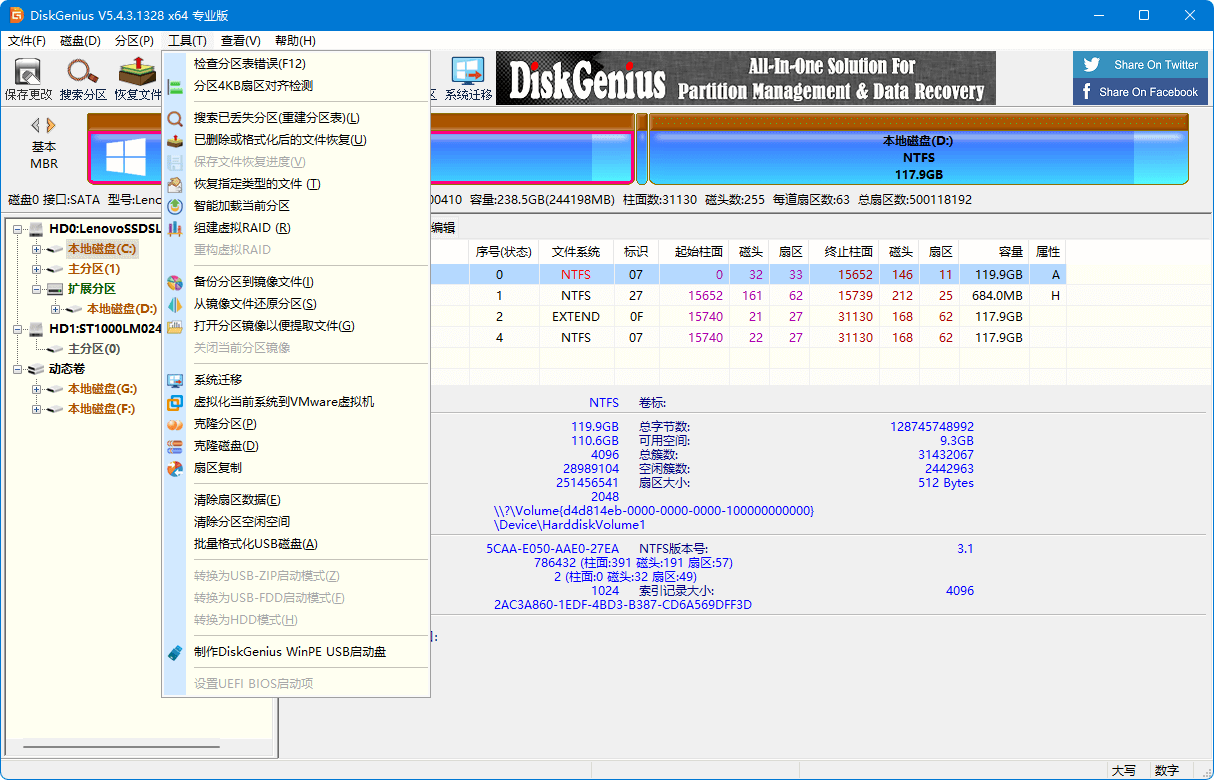Click the next disk right arrow

pyautogui.click(x=51, y=125)
